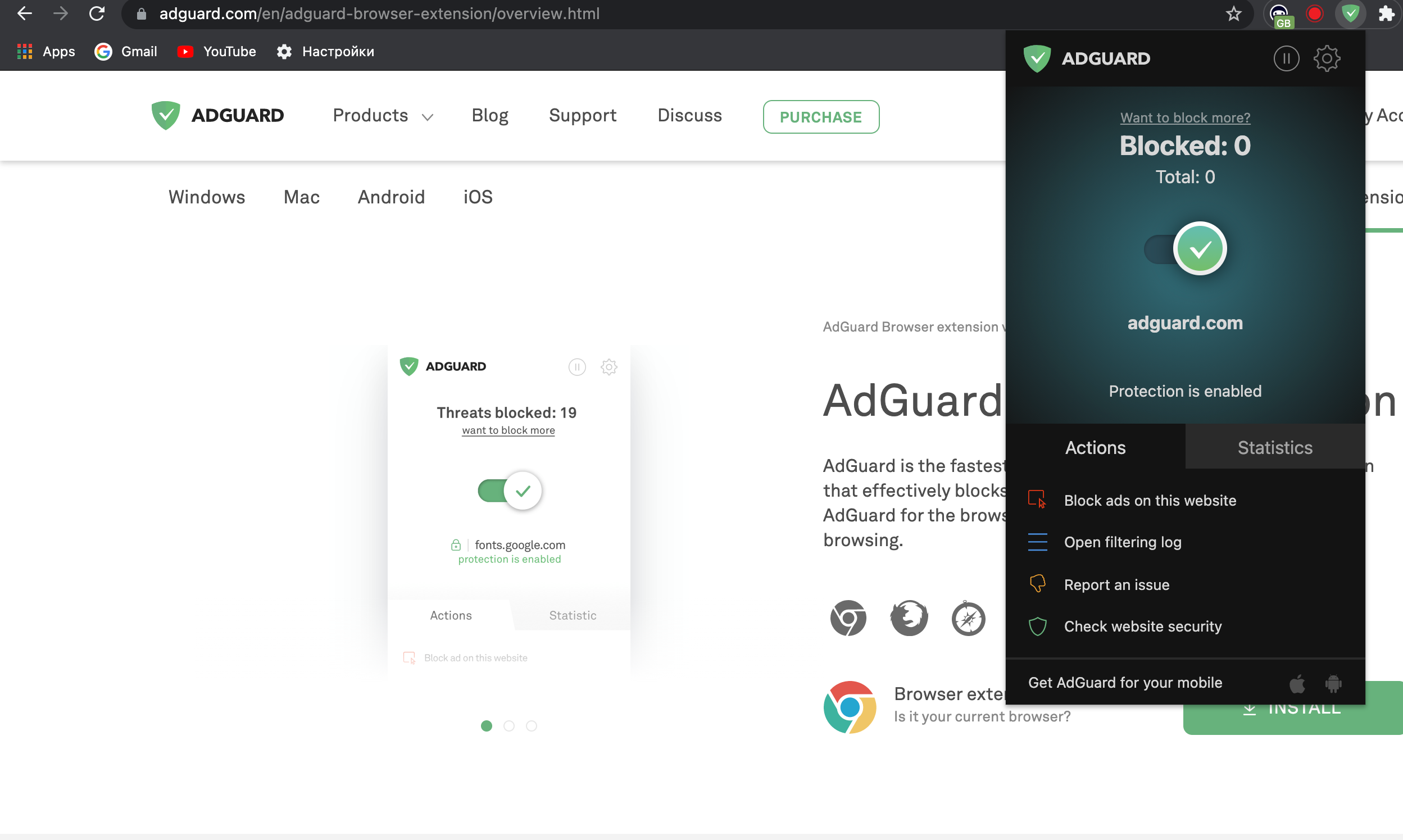Click the Check website security shield icon
1403x840 pixels.
(x=1038, y=626)
